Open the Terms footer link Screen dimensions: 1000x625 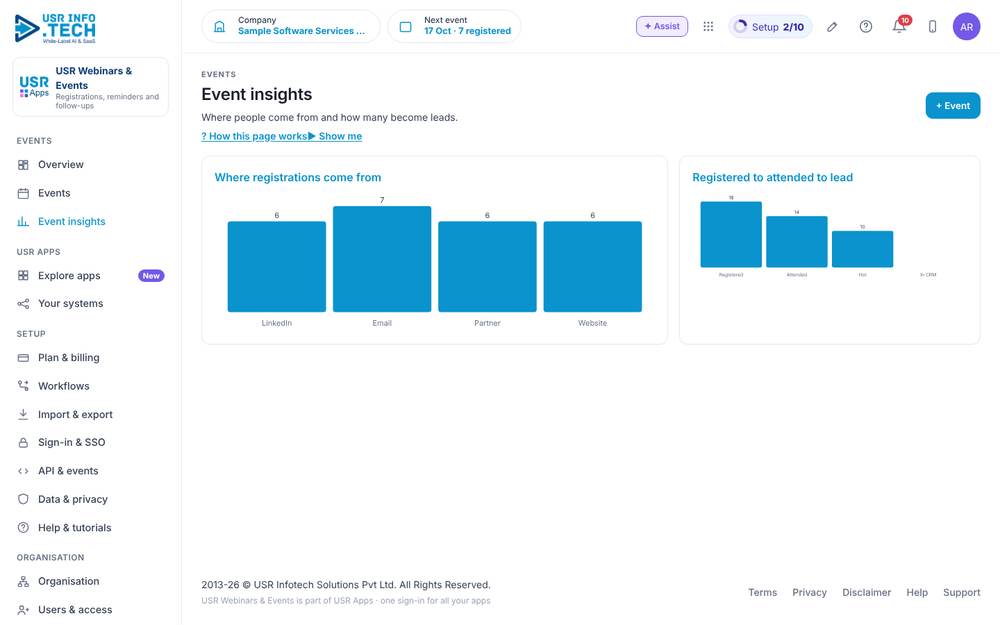pos(763,592)
